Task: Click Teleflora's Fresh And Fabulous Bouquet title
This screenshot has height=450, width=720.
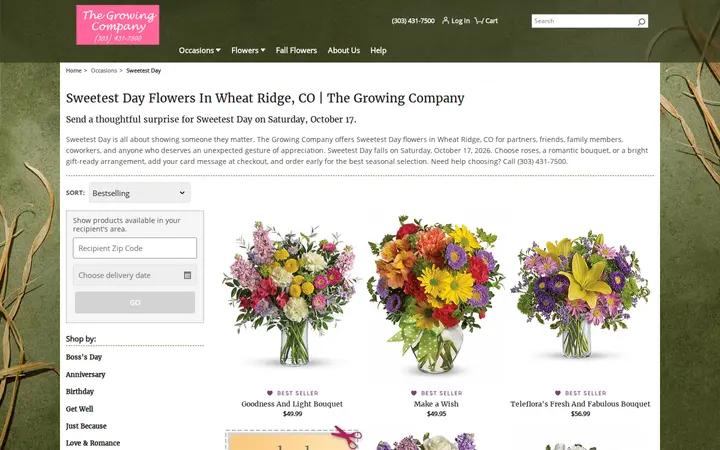Action: (580, 404)
